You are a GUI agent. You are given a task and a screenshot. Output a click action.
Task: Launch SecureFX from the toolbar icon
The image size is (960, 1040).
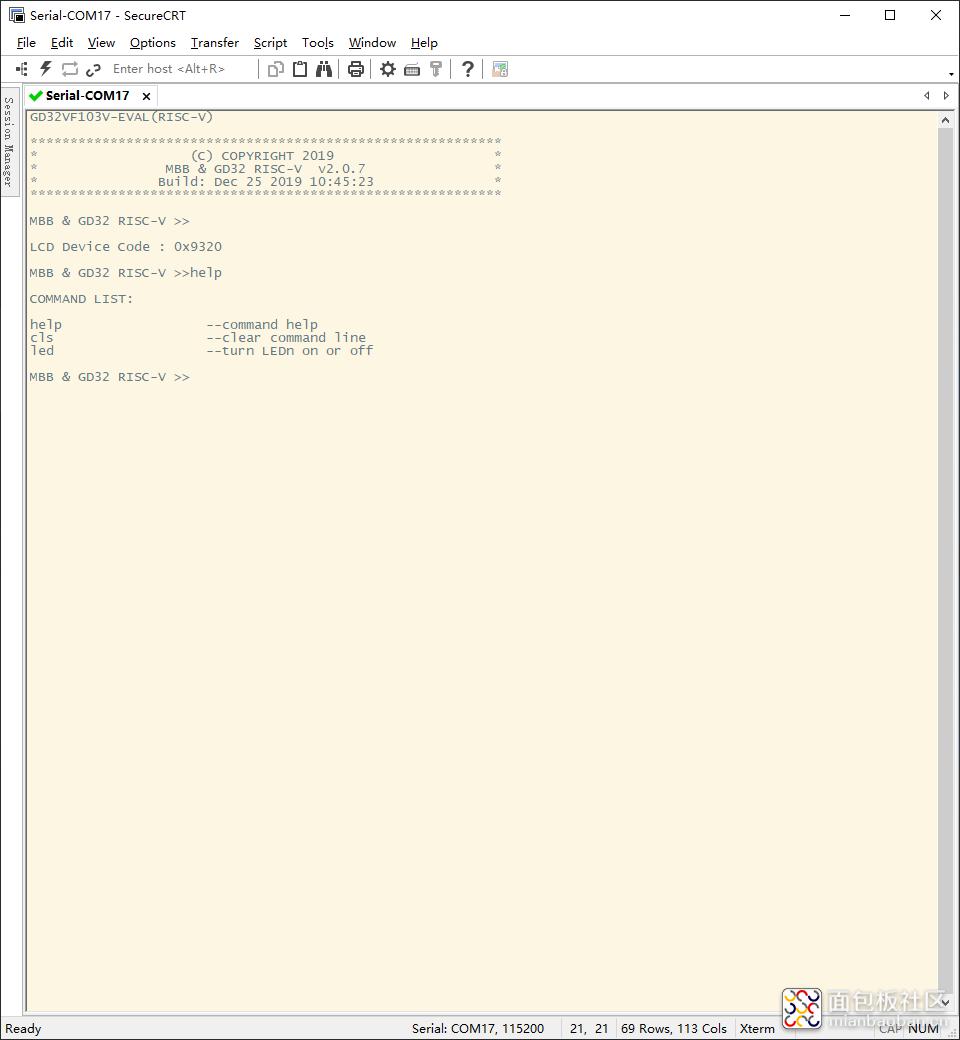click(x=500, y=69)
